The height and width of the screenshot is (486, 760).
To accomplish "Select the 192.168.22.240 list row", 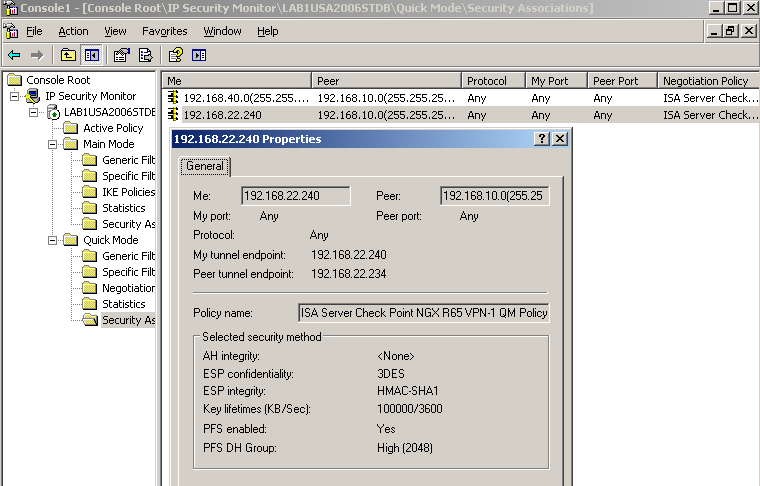I will (461, 115).
